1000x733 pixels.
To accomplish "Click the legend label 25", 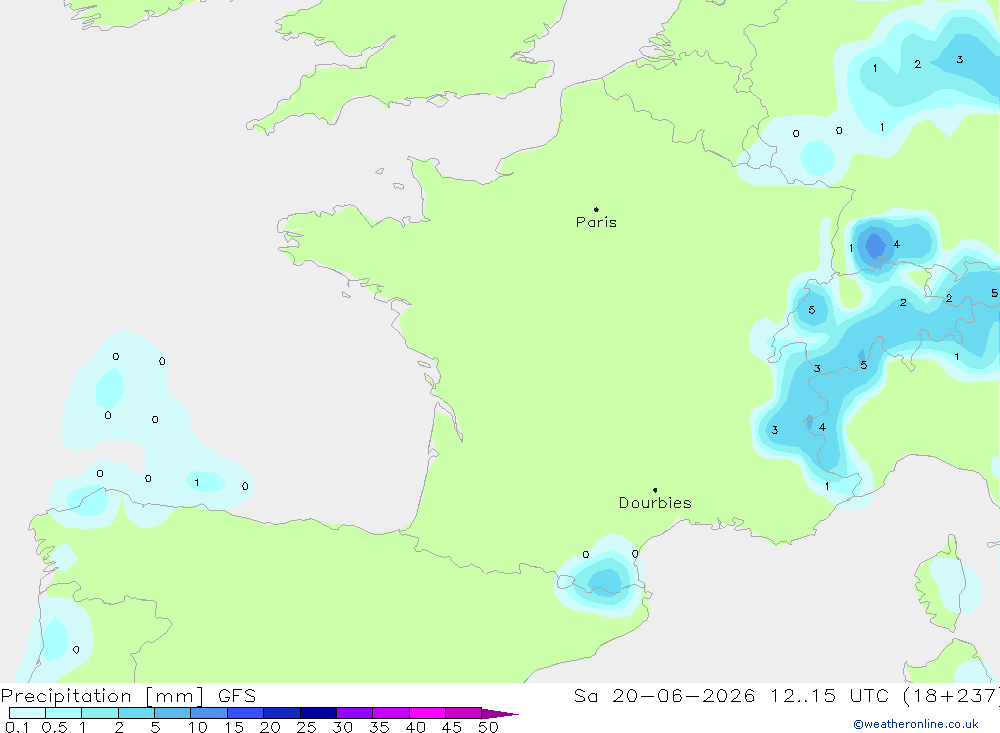I will (x=306, y=727).
